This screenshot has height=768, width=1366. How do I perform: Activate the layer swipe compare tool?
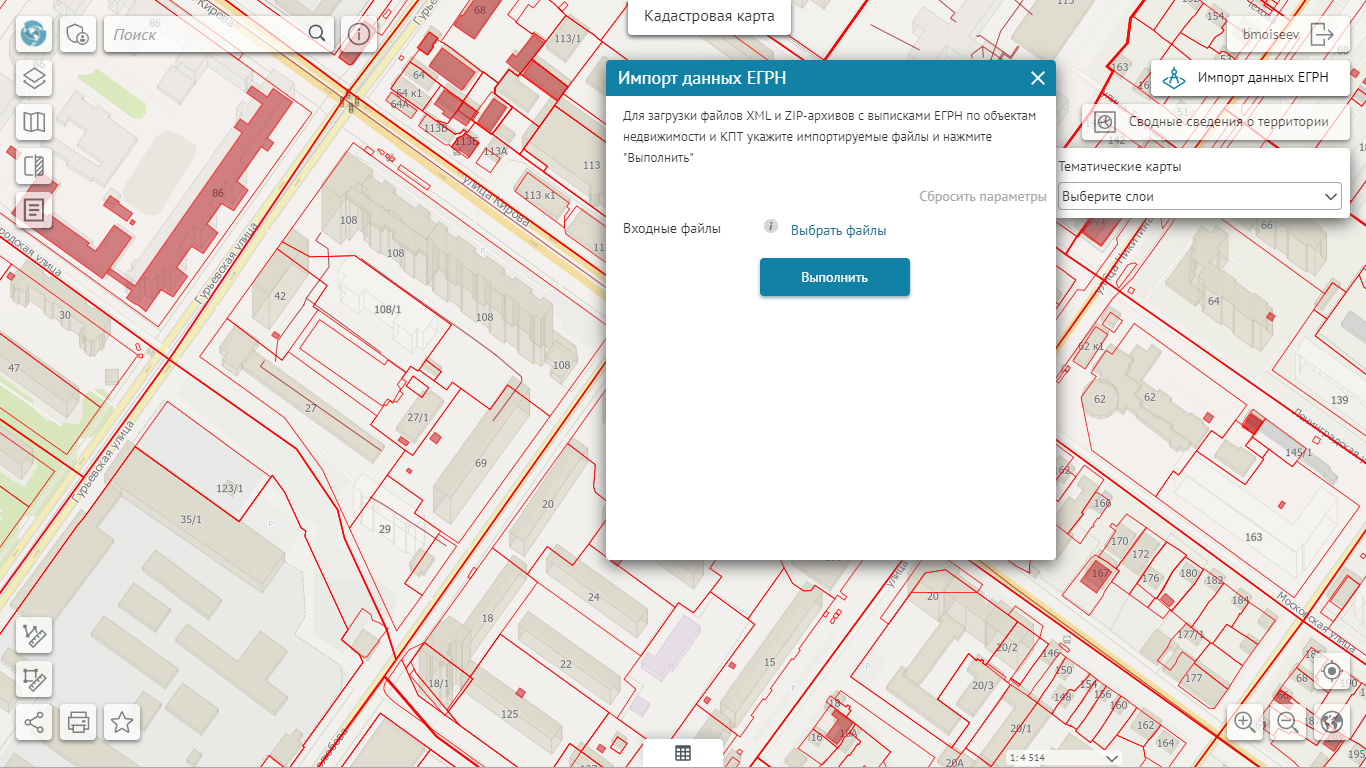[34, 166]
